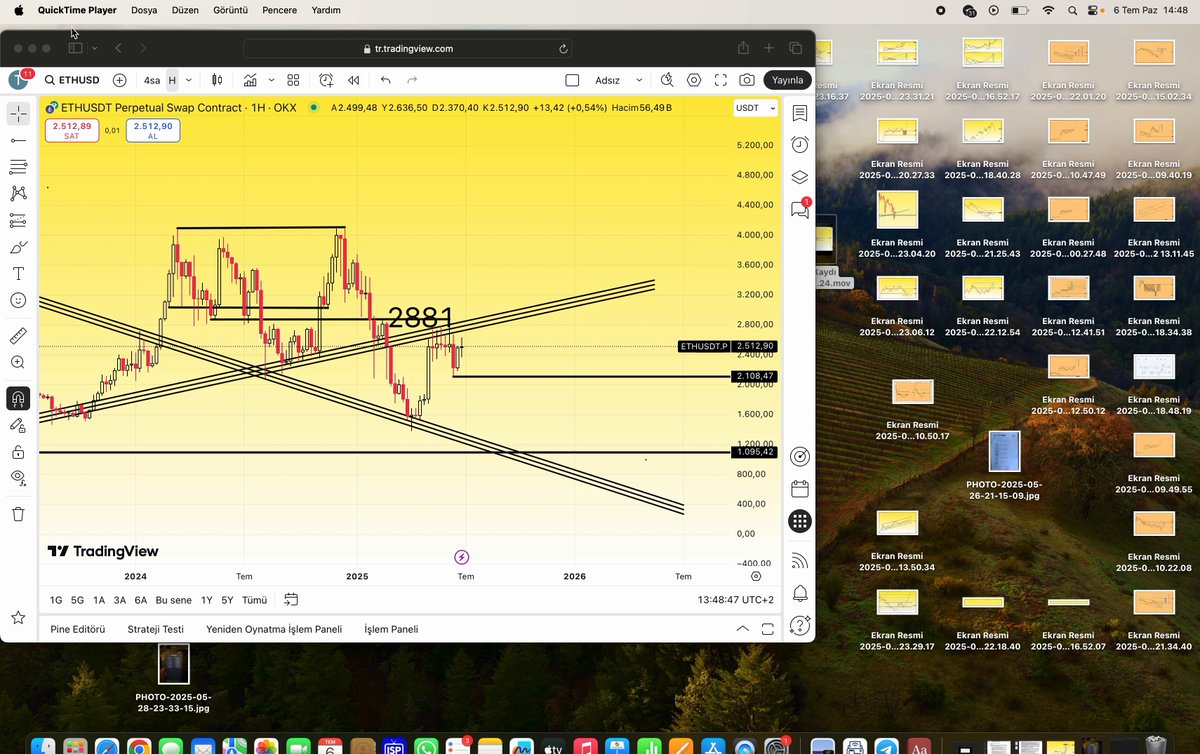
Task: Expand the timeframe interval dropdown
Action: tap(189, 80)
